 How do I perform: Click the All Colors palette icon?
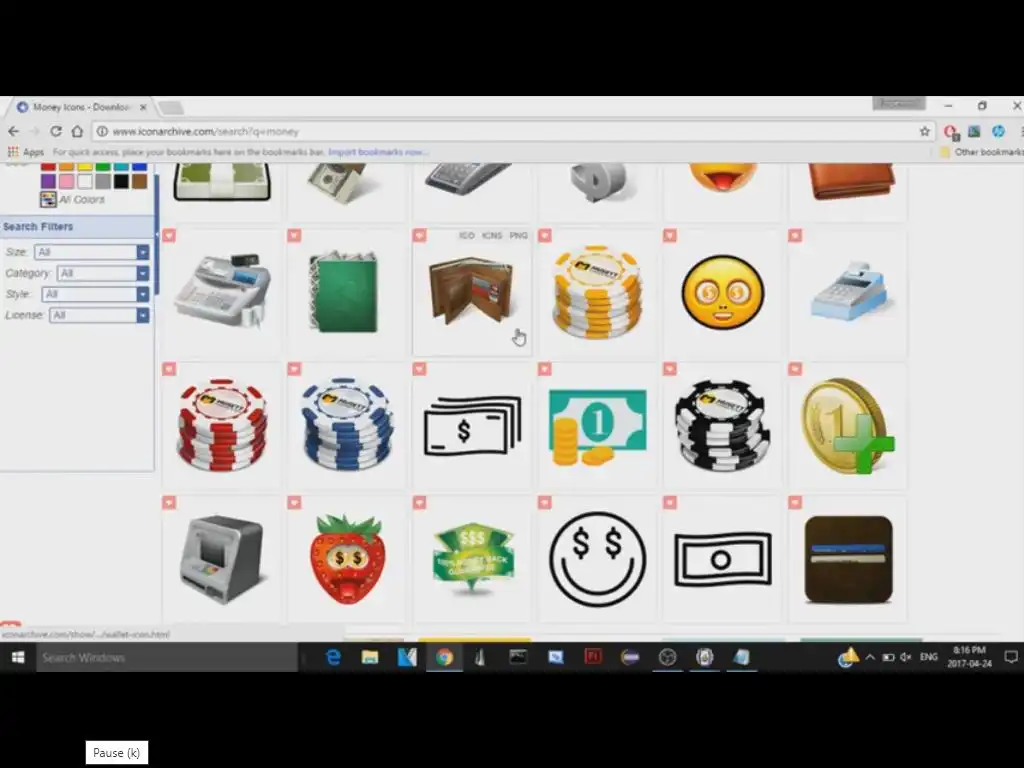[x=48, y=199]
